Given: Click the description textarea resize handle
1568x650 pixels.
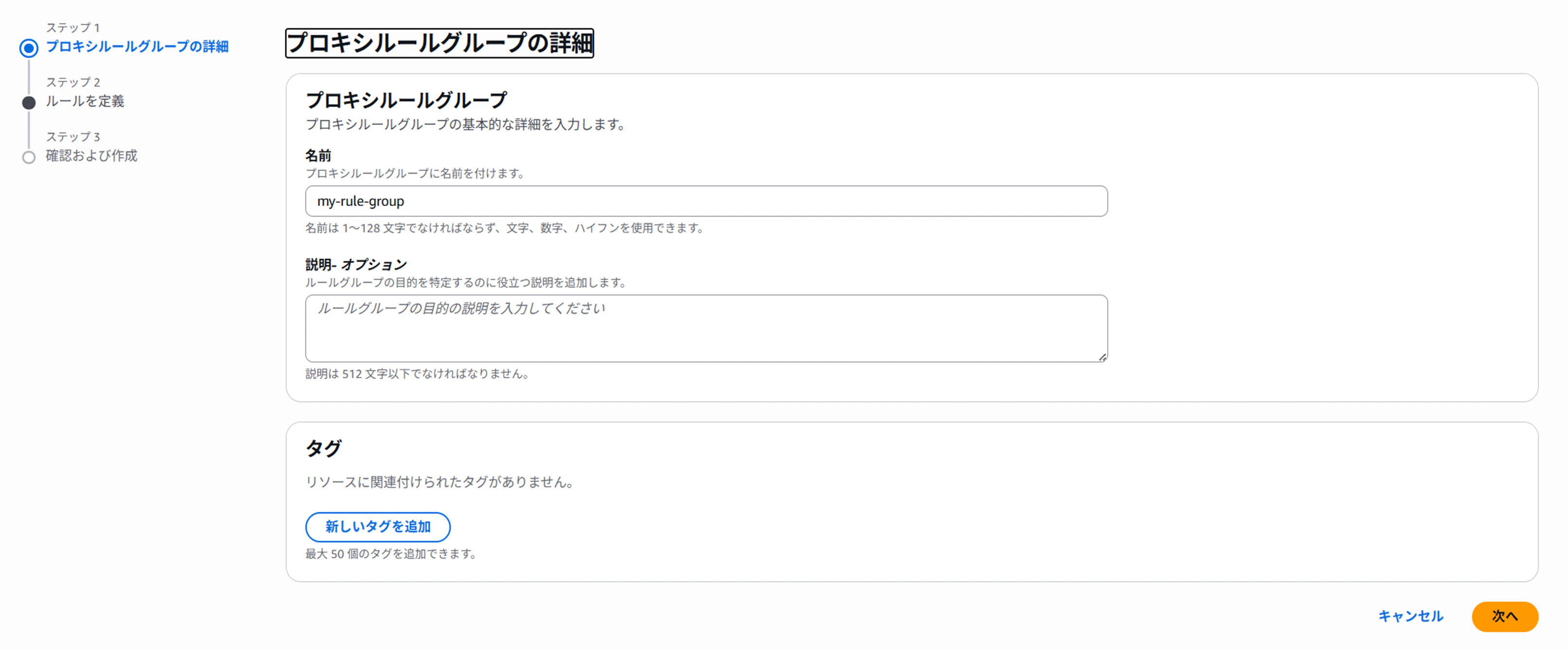Looking at the screenshot, I should click(1102, 357).
